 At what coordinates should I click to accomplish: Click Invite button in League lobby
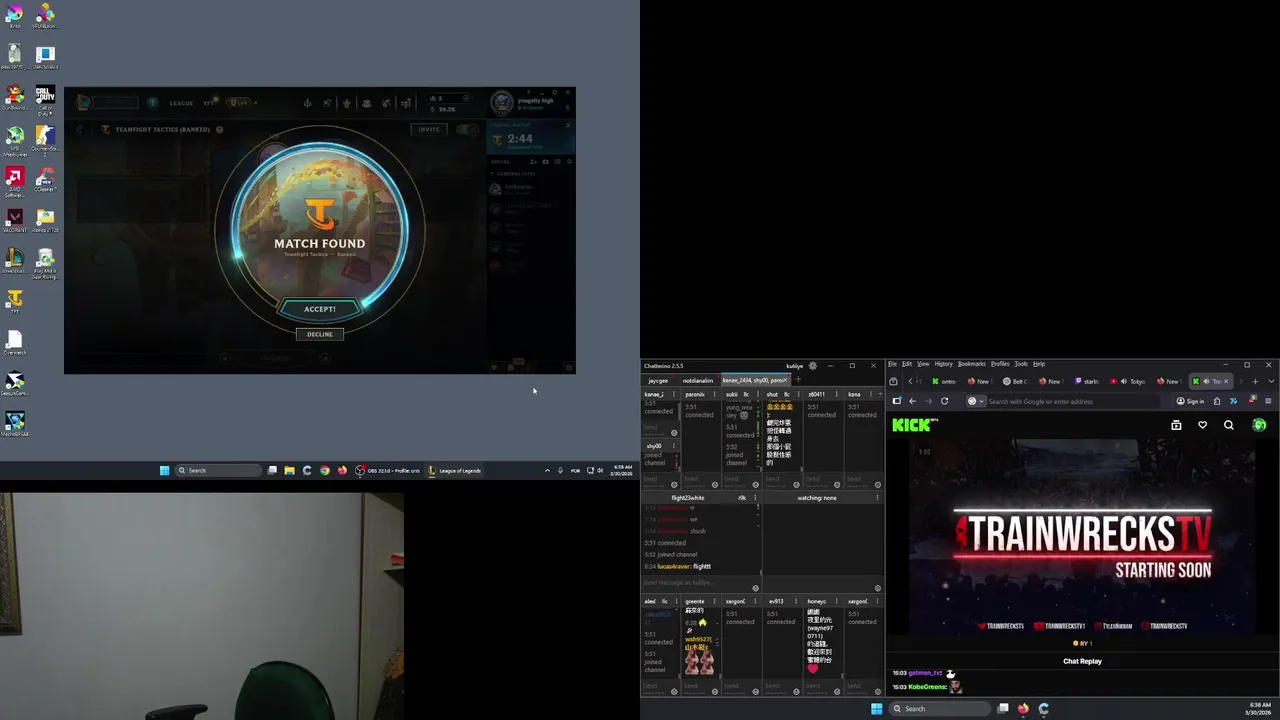click(x=429, y=129)
